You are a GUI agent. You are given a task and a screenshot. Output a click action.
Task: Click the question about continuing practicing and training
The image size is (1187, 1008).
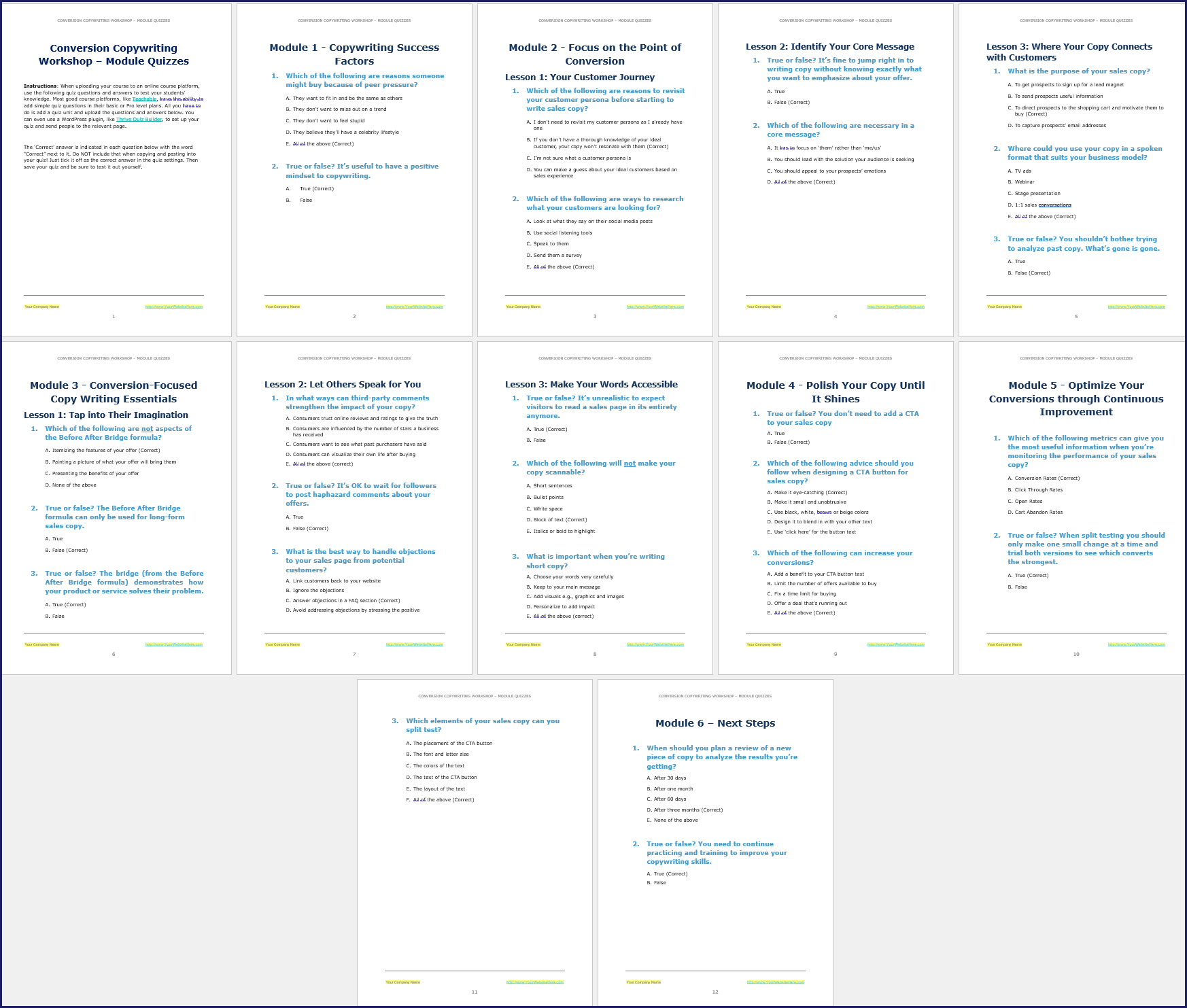tap(717, 853)
